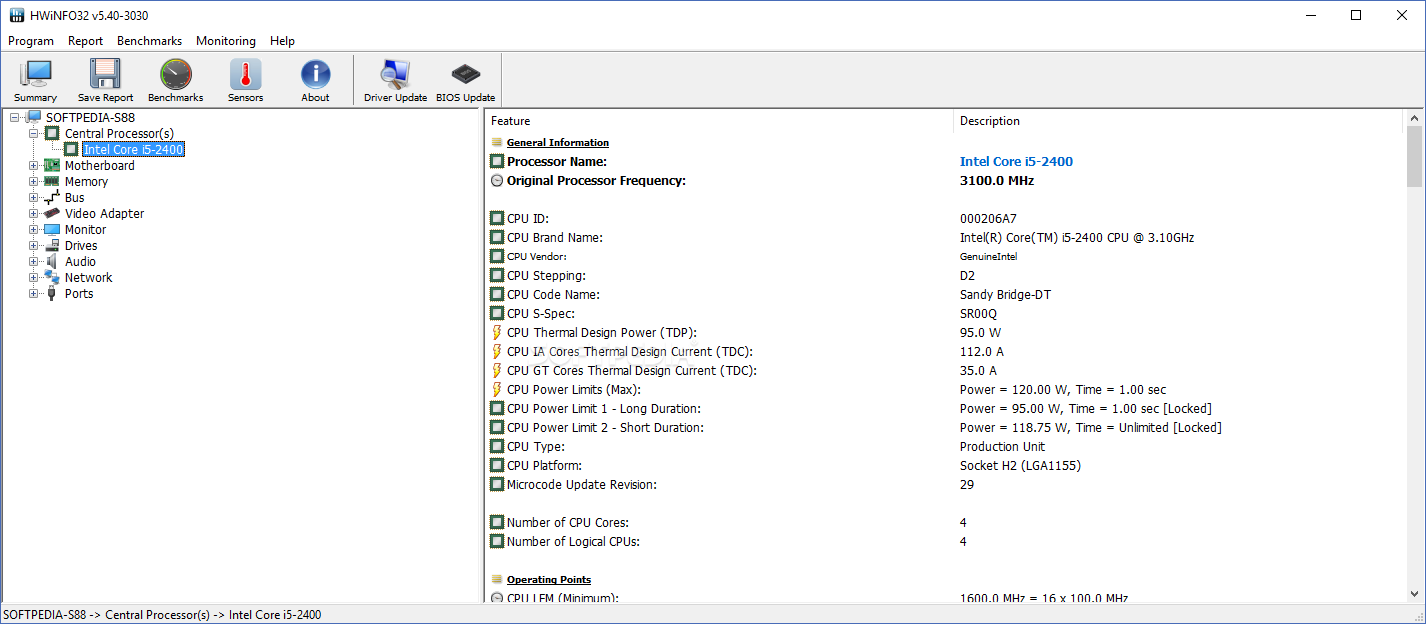Open BIOS Update chip icon

coord(465,75)
